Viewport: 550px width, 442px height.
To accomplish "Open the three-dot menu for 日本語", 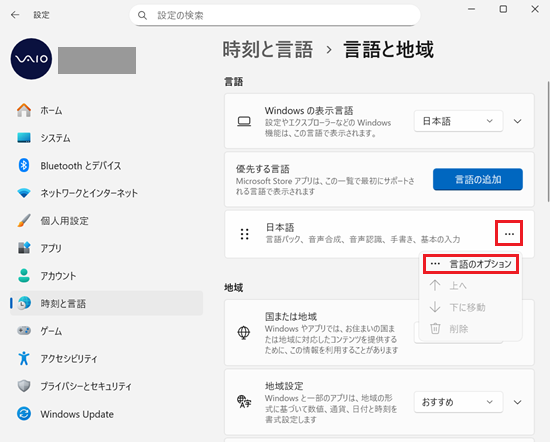I will (x=509, y=233).
